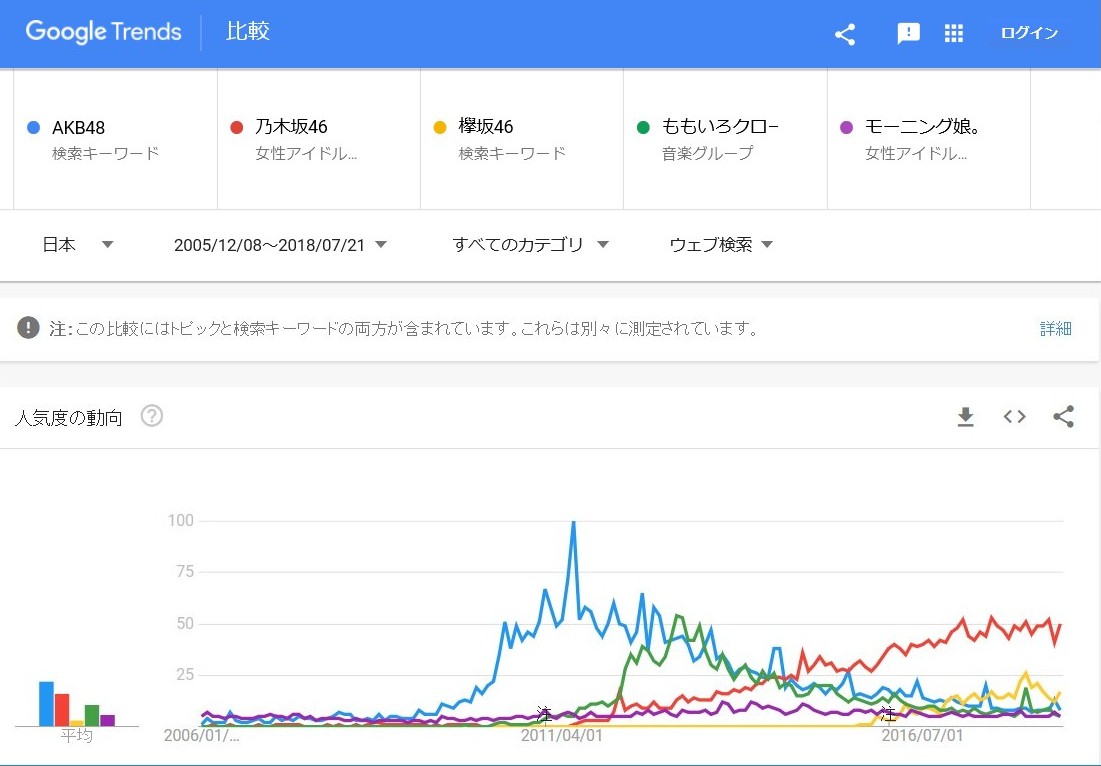This screenshot has width=1101, height=766.
Task: Open help for 人気度の動向
Action: (x=152, y=417)
